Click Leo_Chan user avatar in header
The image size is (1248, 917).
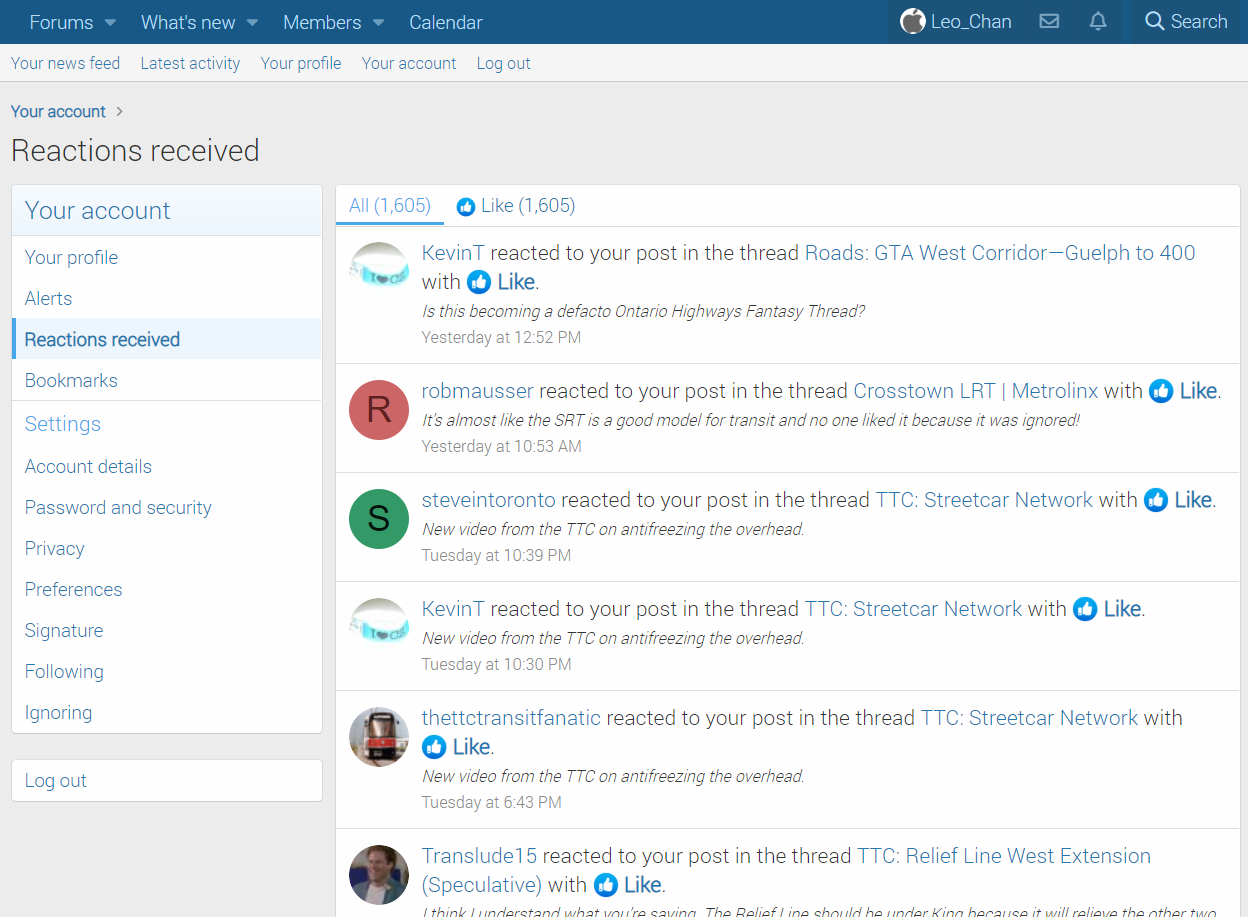(912, 21)
